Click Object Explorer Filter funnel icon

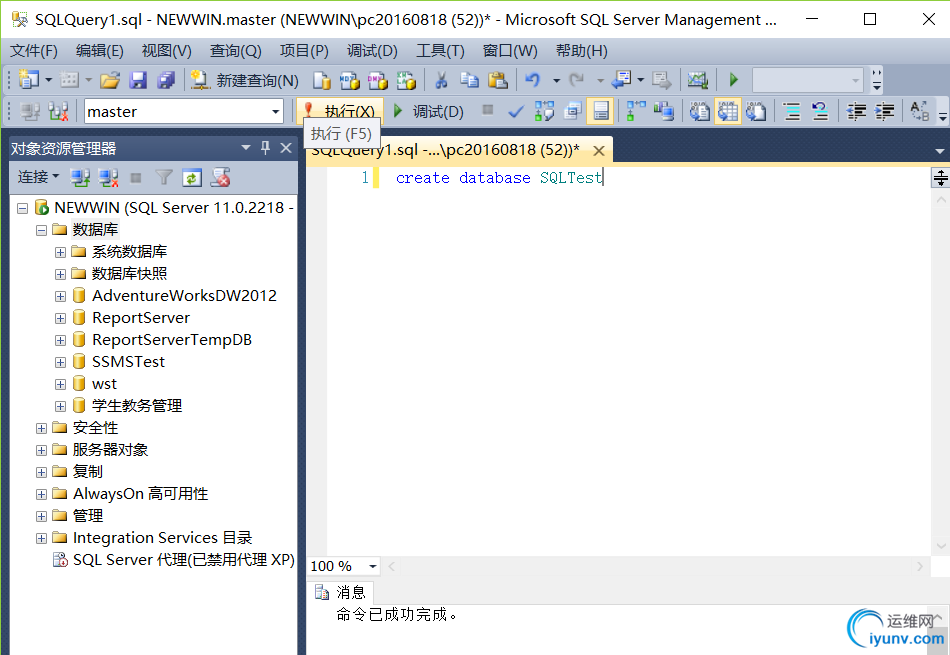164,178
